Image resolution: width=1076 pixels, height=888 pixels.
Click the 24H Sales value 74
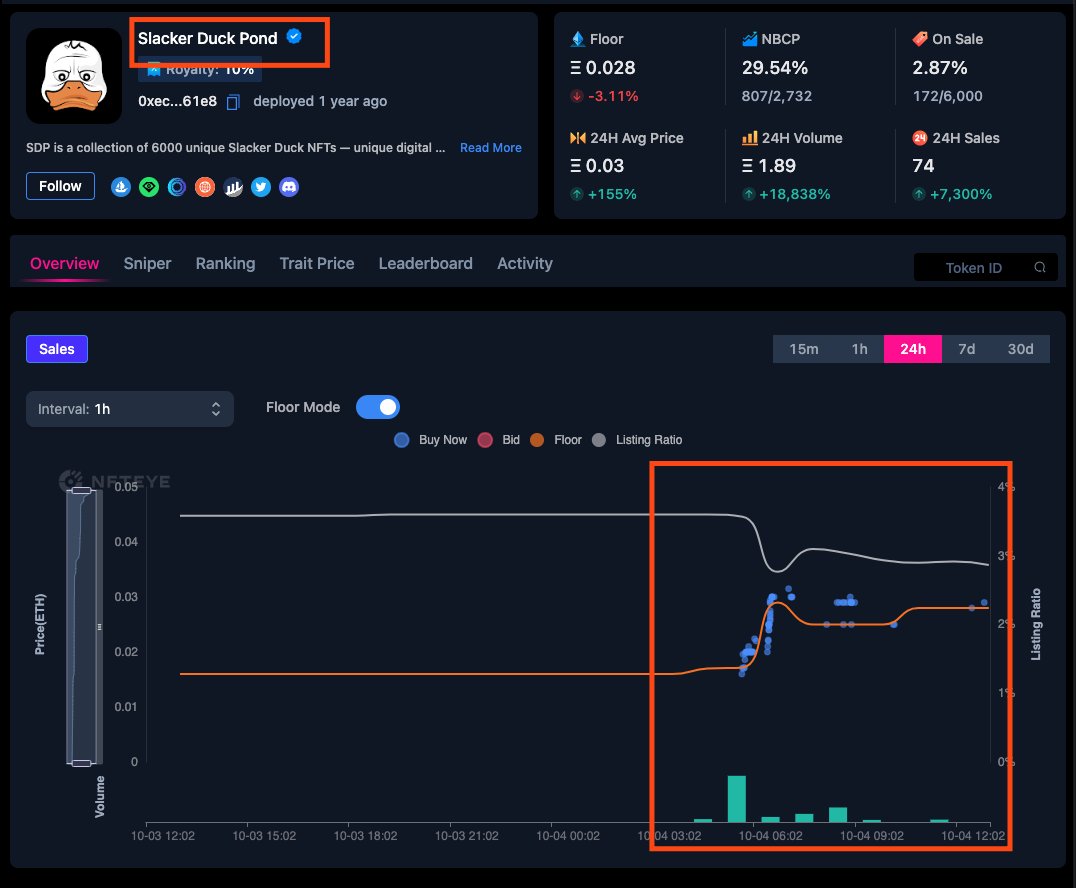click(x=923, y=165)
